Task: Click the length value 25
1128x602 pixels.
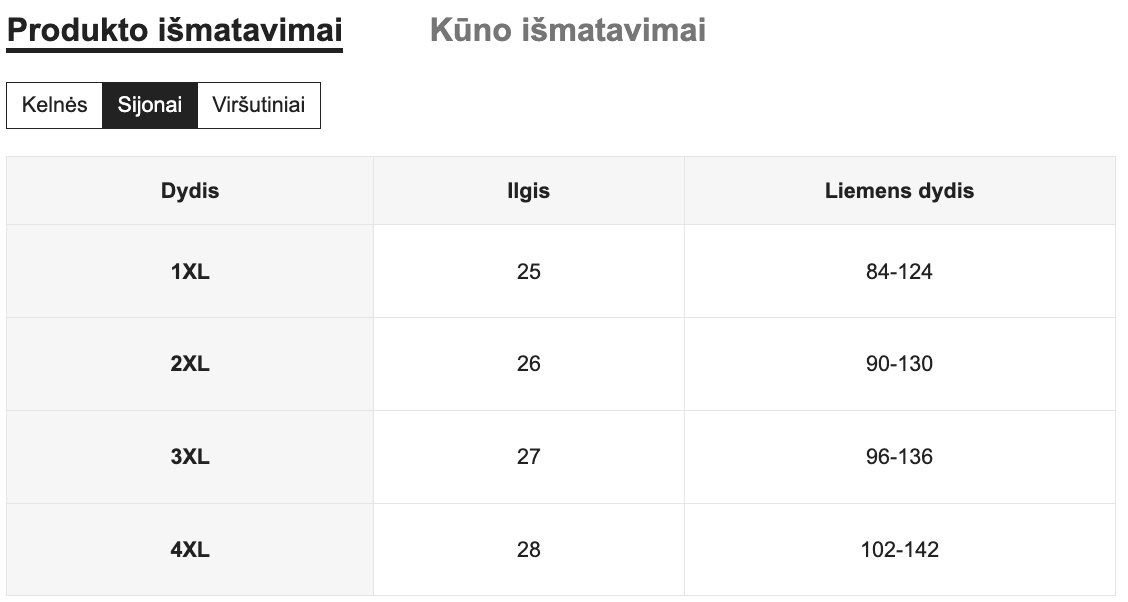Action: pyautogui.click(x=528, y=271)
